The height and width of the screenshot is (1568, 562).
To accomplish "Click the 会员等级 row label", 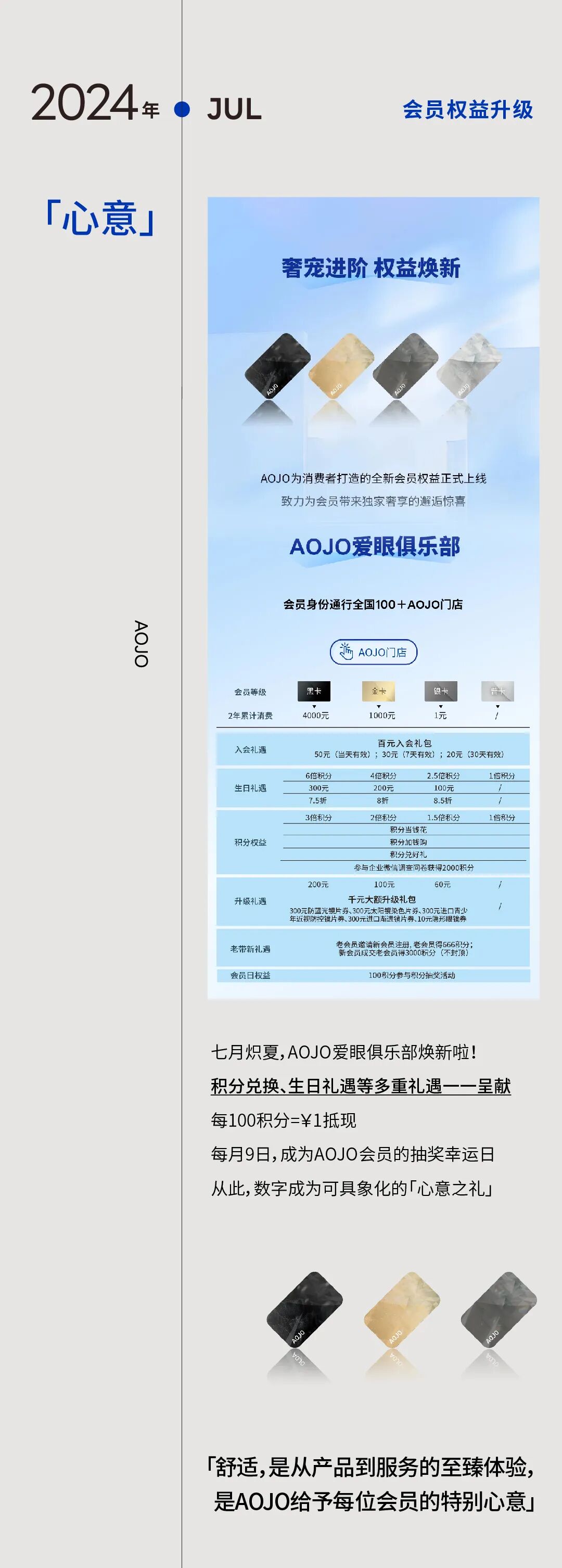I will [250, 692].
